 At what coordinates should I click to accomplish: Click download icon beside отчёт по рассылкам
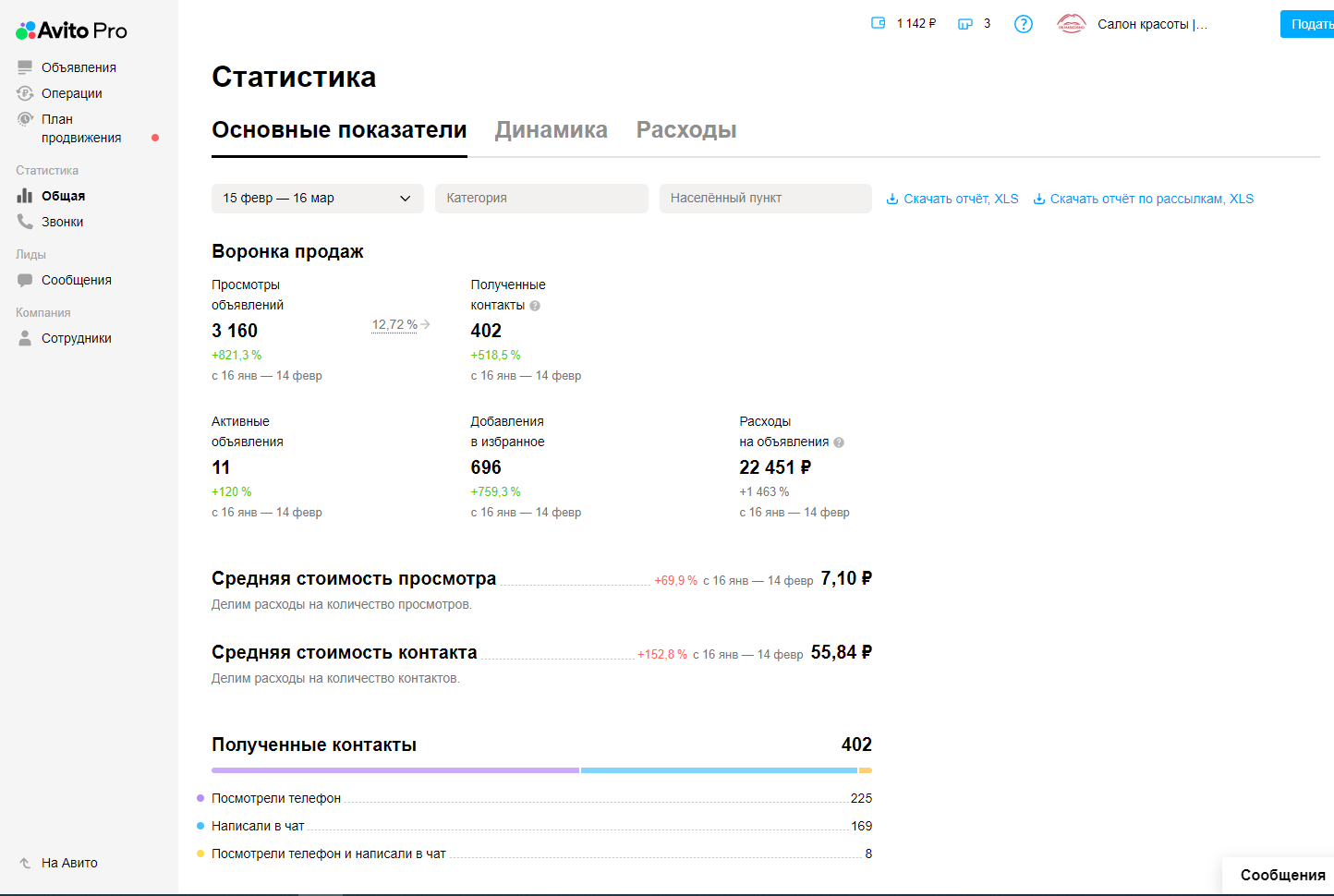click(1039, 199)
